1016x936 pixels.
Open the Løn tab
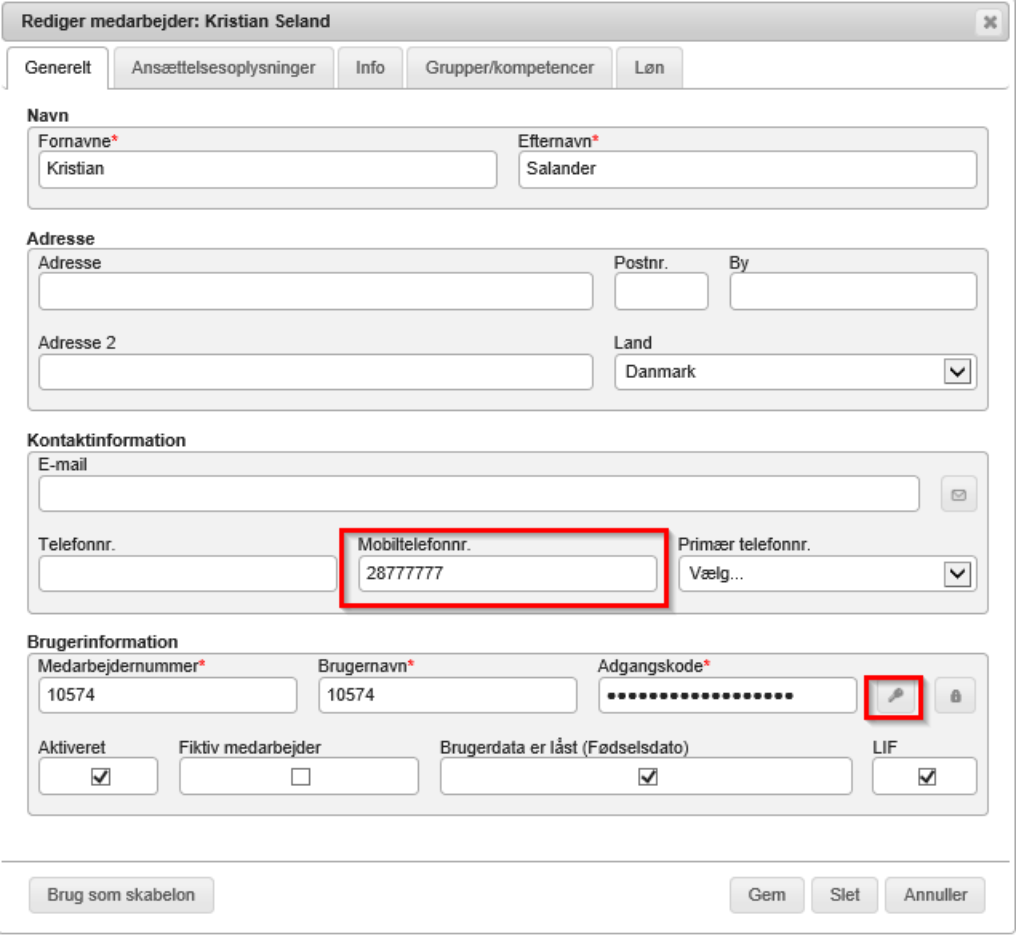pyautogui.click(x=649, y=68)
